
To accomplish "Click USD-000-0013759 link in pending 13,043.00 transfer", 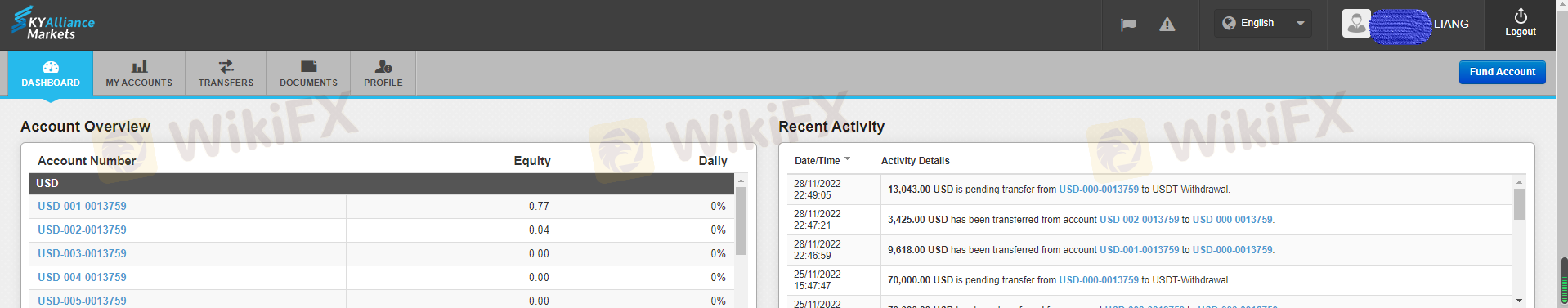I will (1099, 190).
